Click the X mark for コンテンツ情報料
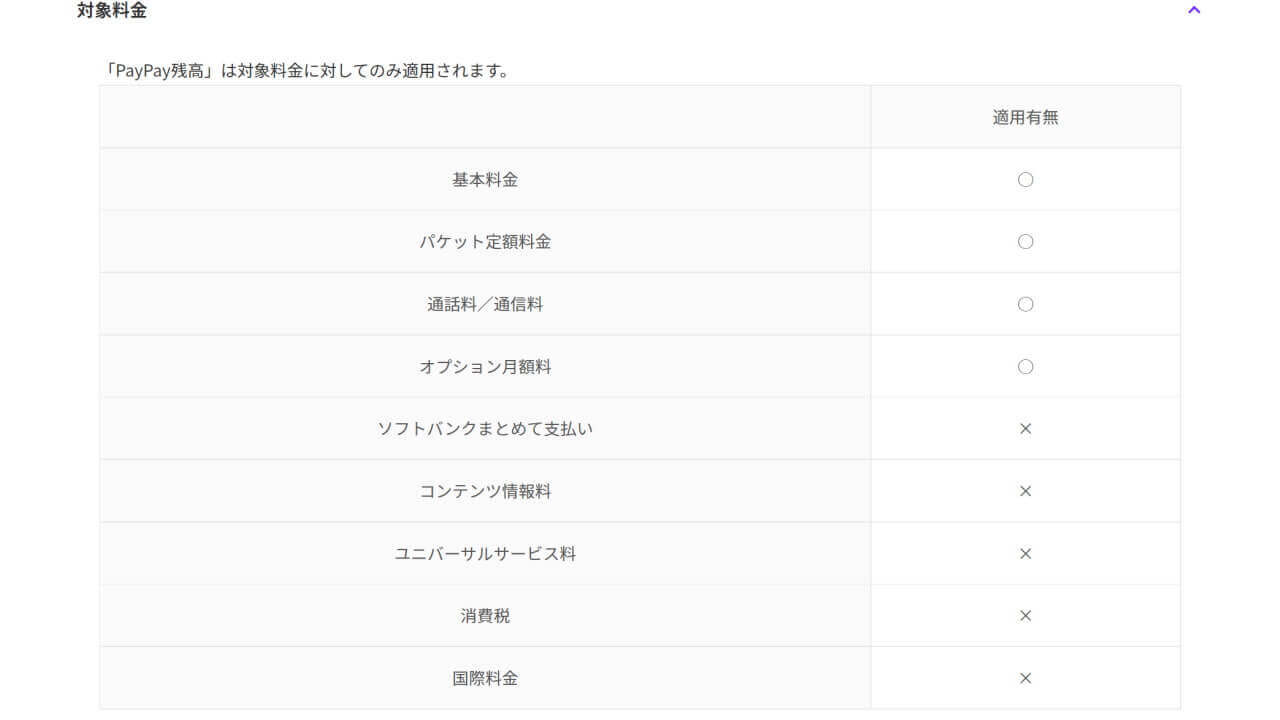The width and height of the screenshot is (1280, 720). click(1025, 491)
